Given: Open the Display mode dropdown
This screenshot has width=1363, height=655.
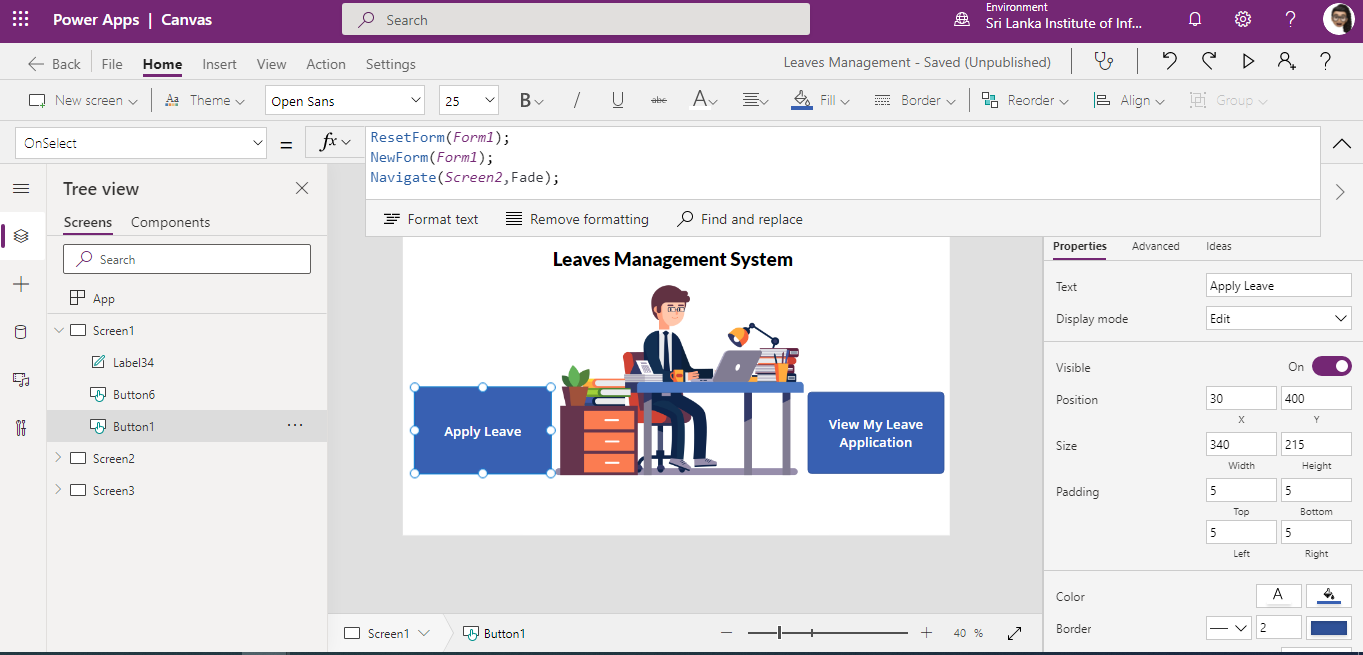Looking at the screenshot, I should pyautogui.click(x=1279, y=319).
